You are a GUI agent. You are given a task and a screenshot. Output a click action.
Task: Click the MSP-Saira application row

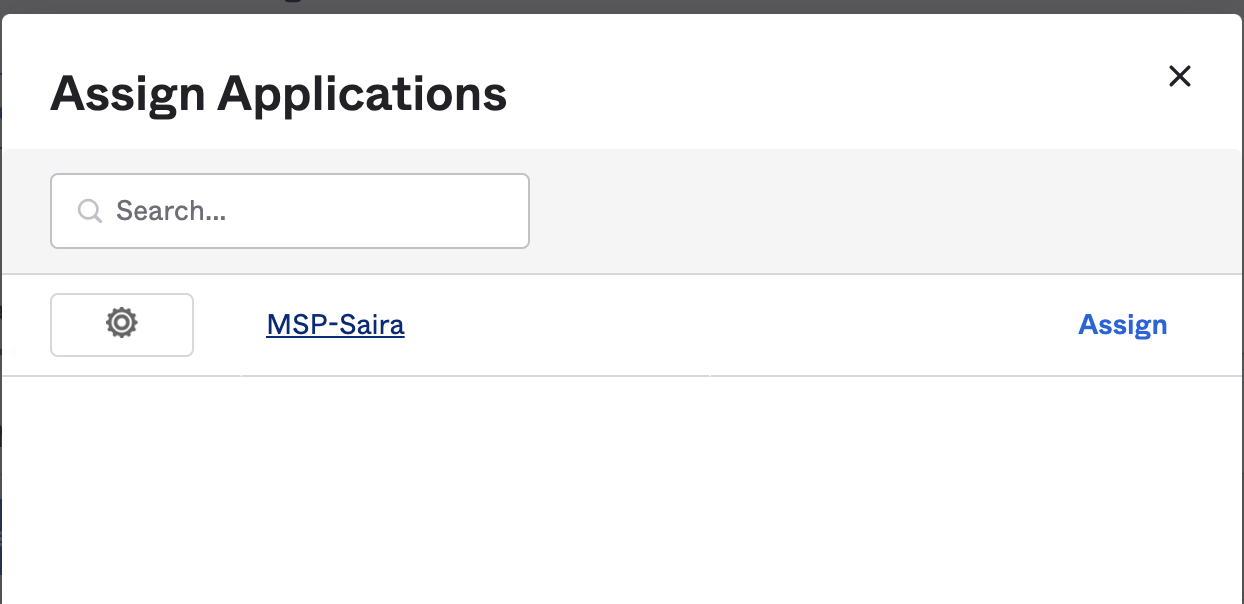click(700, 325)
